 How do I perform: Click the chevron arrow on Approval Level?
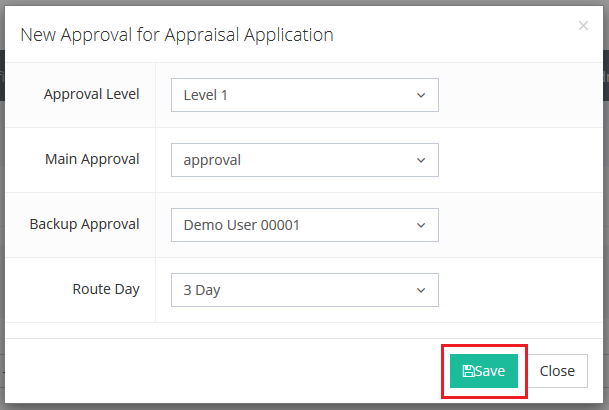[x=420, y=95]
